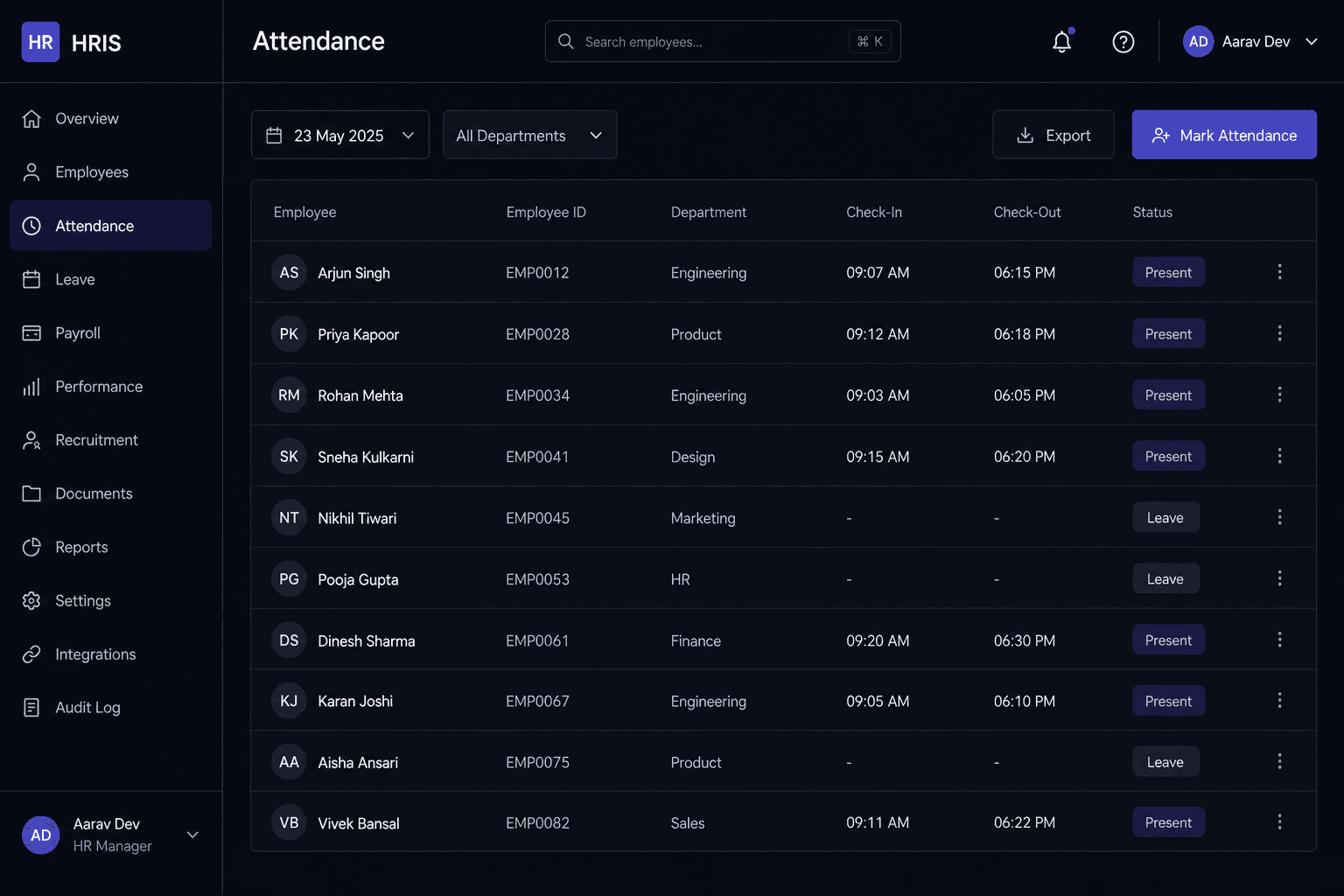Click the PK avatar for Priya Kapoor
The width and height of the screenshot is (1344, 896).
pyautogui.click(x=289, y=333)
